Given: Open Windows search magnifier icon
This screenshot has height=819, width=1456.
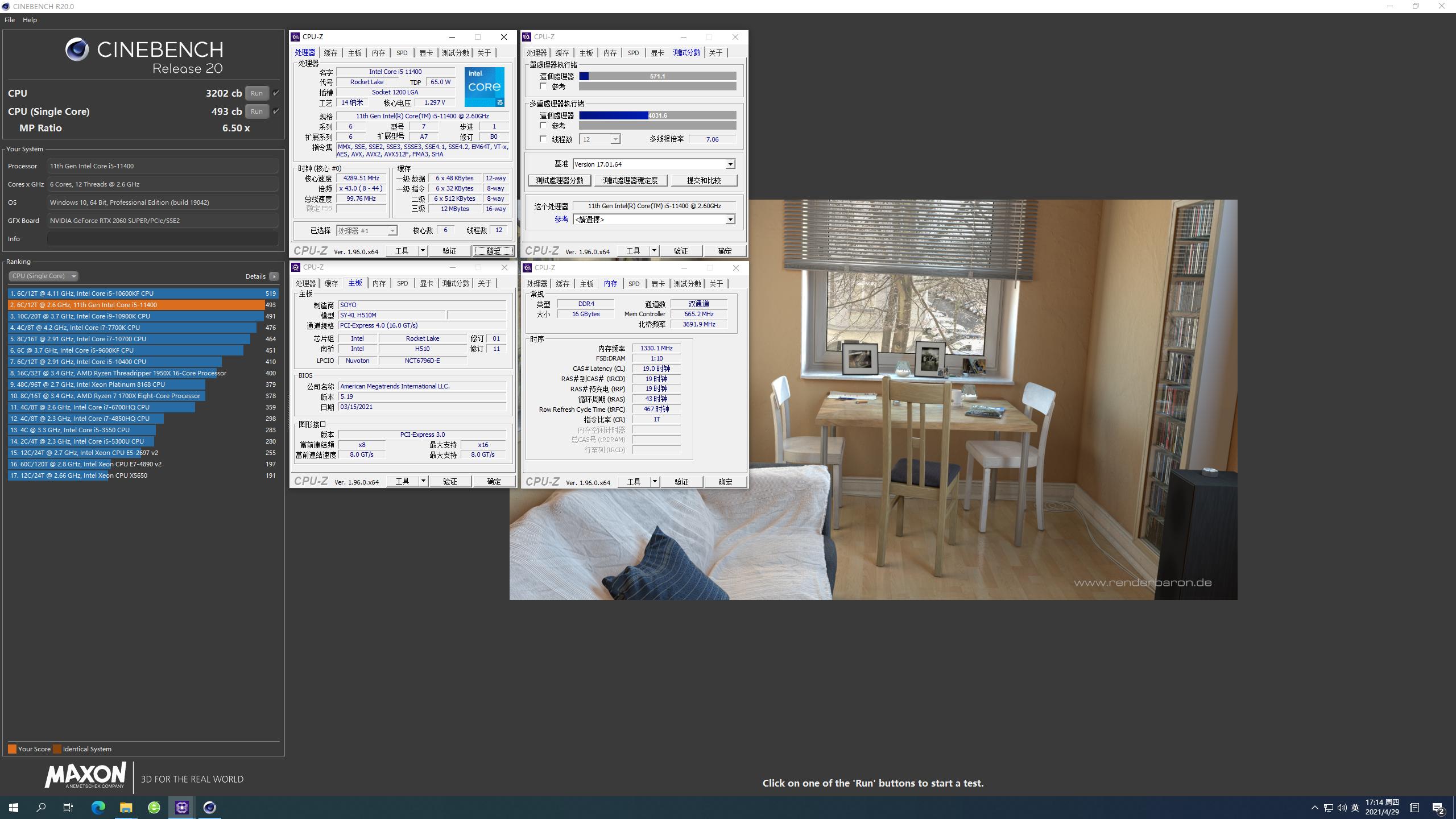Looking at the screenshot, I should coord(41,807).
